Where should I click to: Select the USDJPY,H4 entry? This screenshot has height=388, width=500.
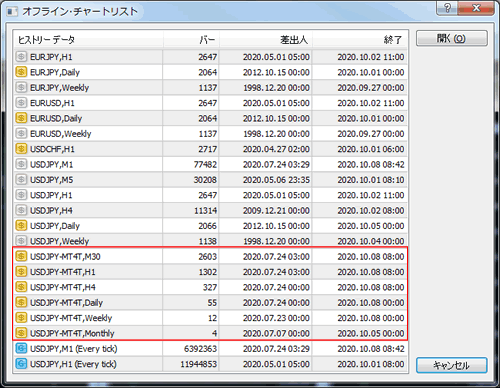pos(51,210)
